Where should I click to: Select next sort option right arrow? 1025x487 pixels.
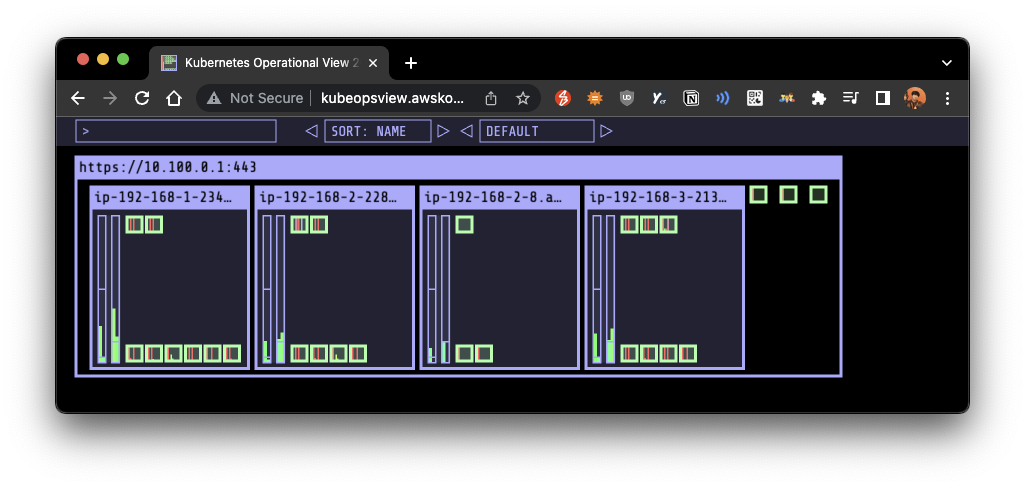pos(443,131)
